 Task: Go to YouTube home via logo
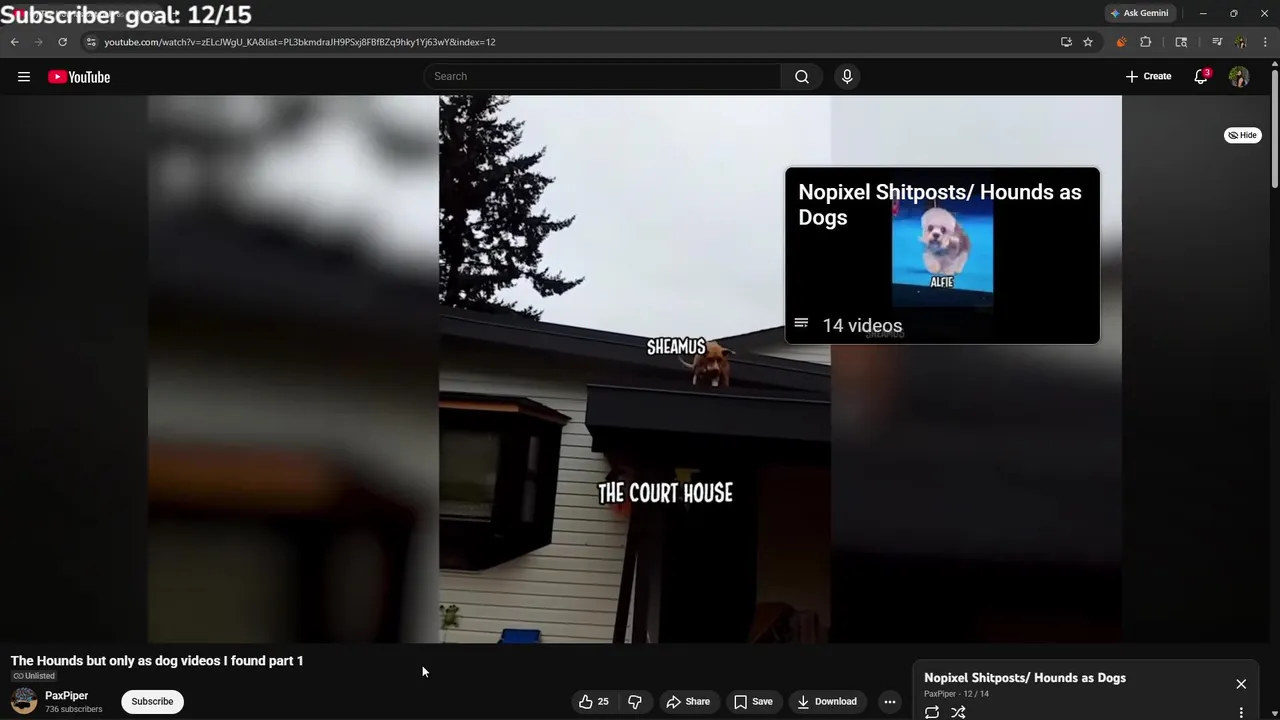click(x=79, y=77)
